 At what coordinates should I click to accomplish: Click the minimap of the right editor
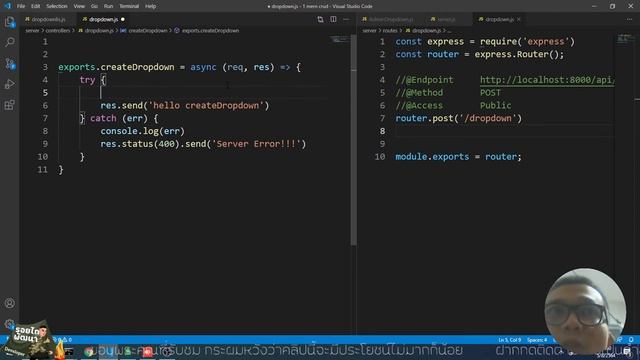pos(624,39)
